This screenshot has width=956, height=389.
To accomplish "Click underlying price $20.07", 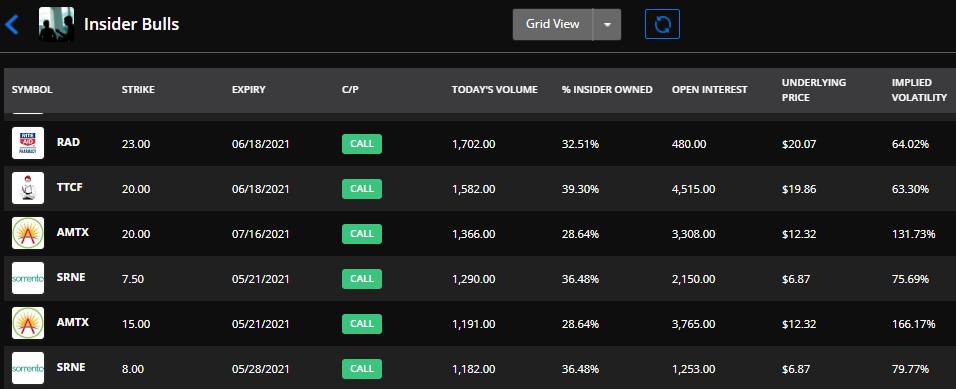I will click(798, 145).
